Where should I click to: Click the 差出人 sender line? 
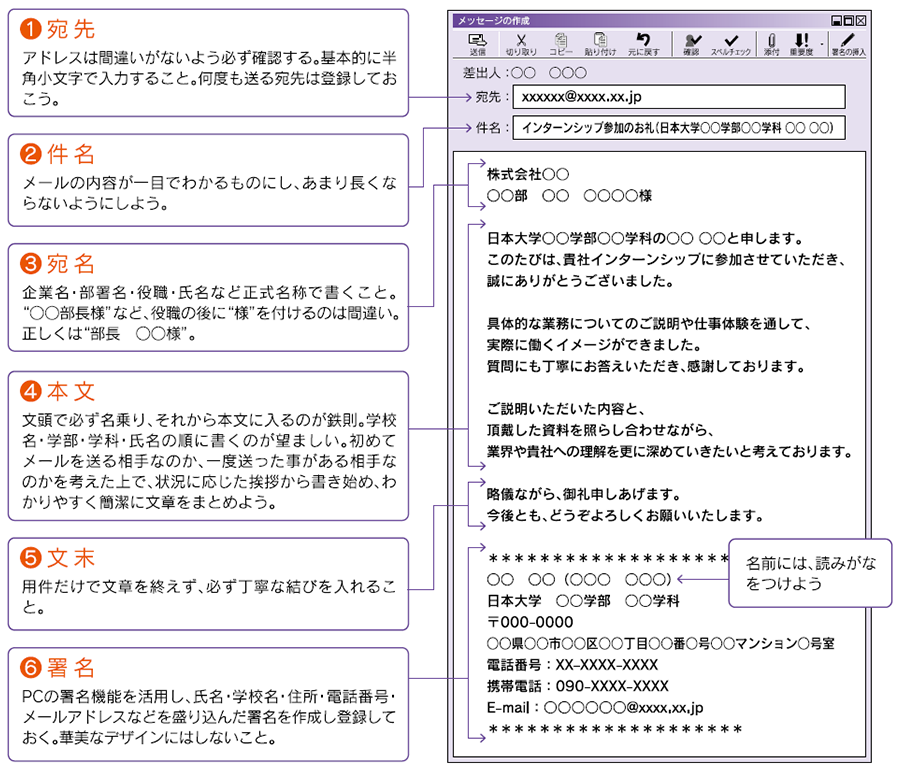[525, 73]
